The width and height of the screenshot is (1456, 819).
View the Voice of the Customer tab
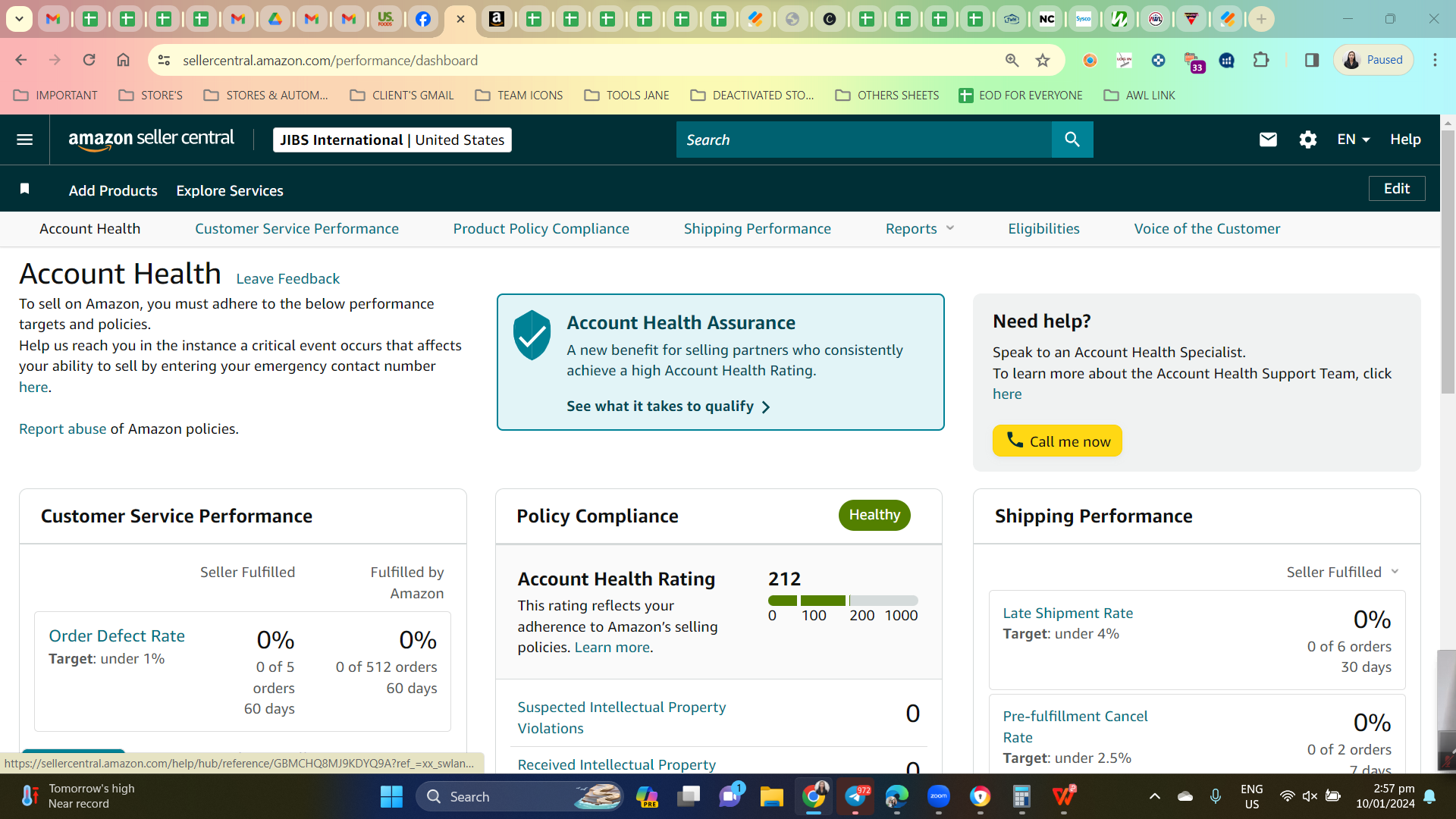(1207, 229)
